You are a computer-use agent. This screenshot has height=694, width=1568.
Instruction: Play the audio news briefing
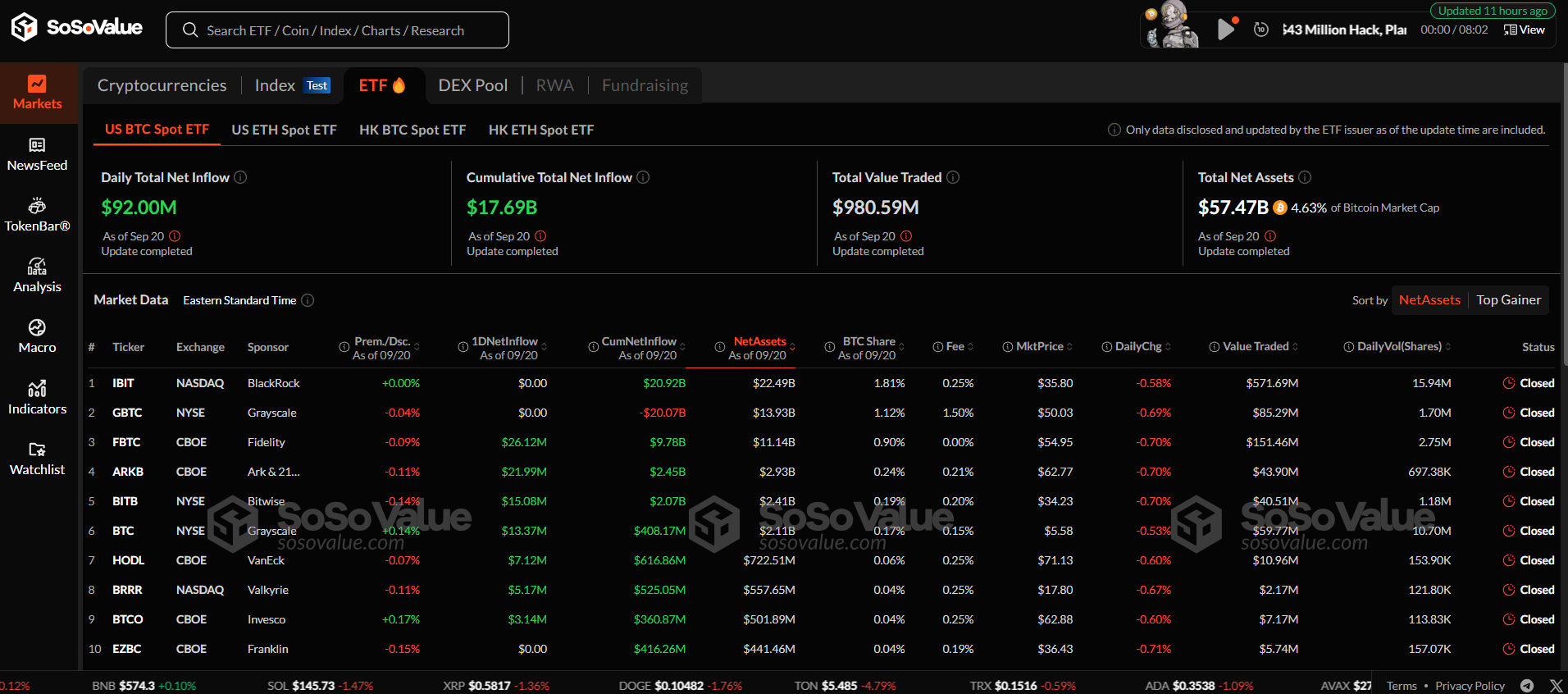pyautogui.click(x=1226, y=30)
